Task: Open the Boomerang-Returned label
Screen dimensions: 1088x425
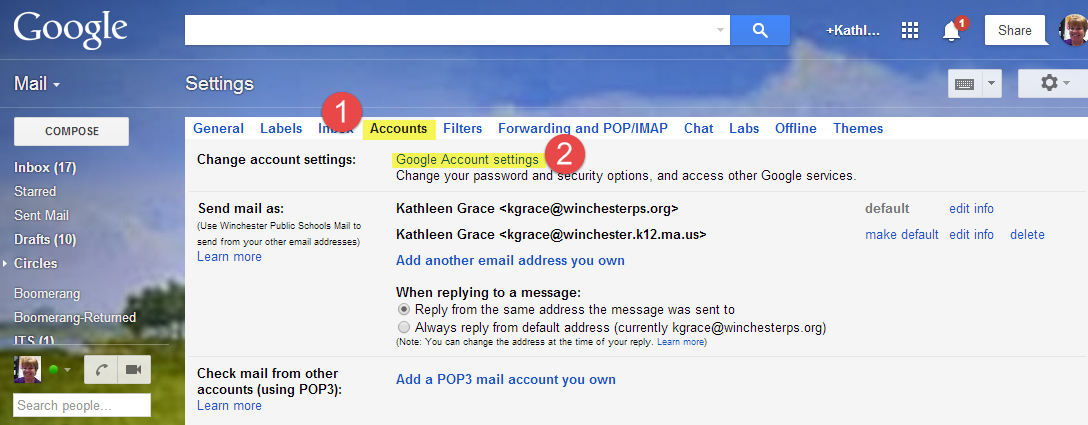Action: (x=75, y=317)
